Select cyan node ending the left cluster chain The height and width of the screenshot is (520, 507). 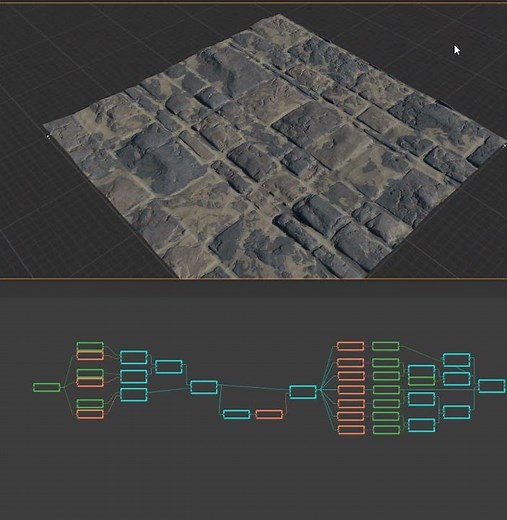204,387
